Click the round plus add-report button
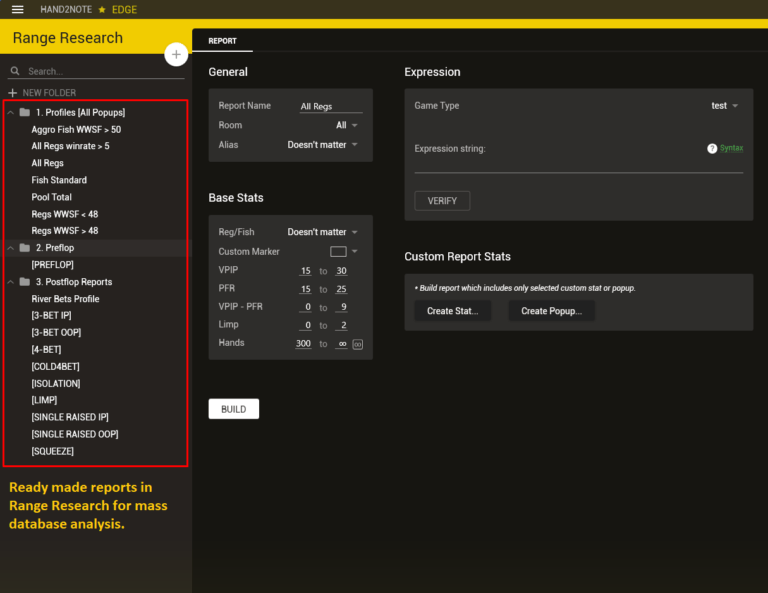 tap(176, 54)
